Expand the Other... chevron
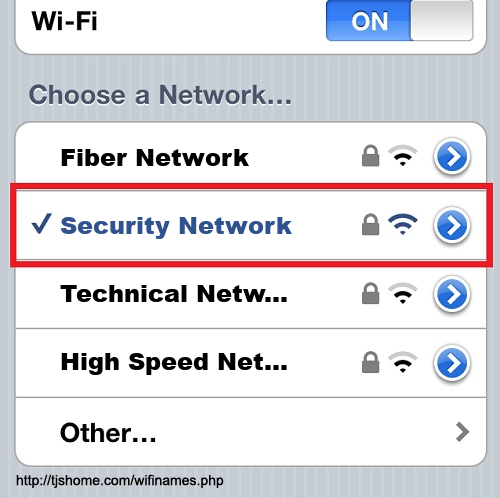The image size is (500, 498). 462,432
